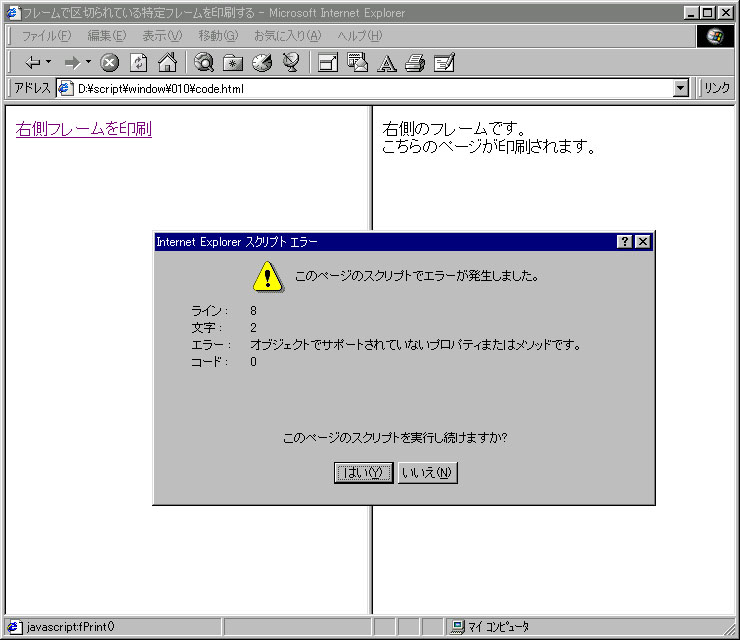Click the Refresh page icon
The image size is (740, 640).
point(138,63)
